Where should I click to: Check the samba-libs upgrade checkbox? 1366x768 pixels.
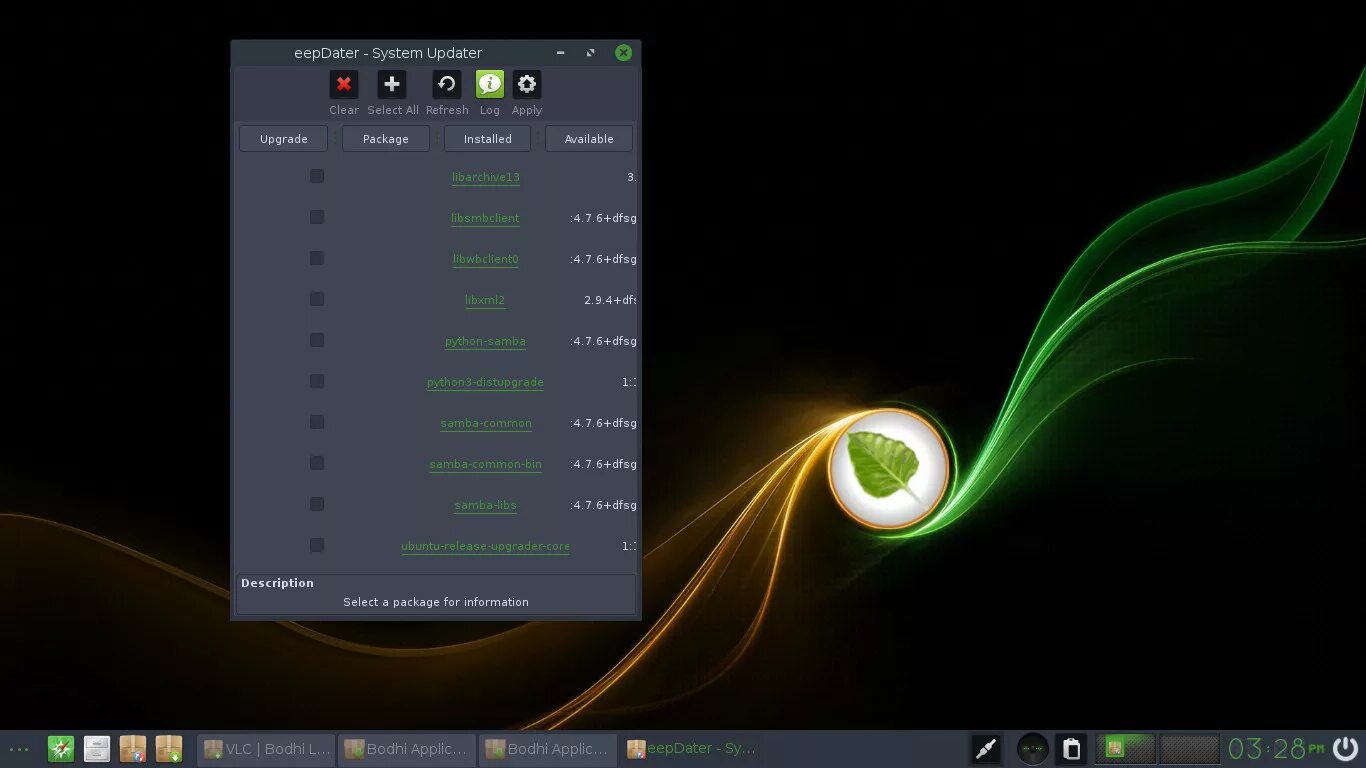pyautogui.click(x=317, y=504)
